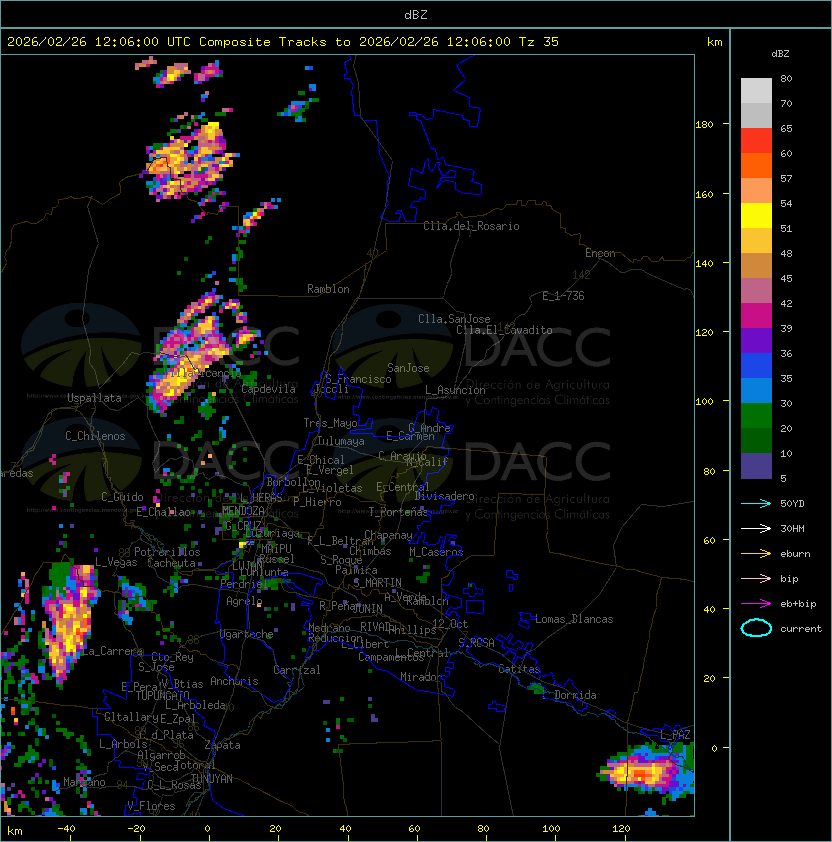
Task: Click the 'Lomas_Blancas' map label
Action: [x=574, y=619]
